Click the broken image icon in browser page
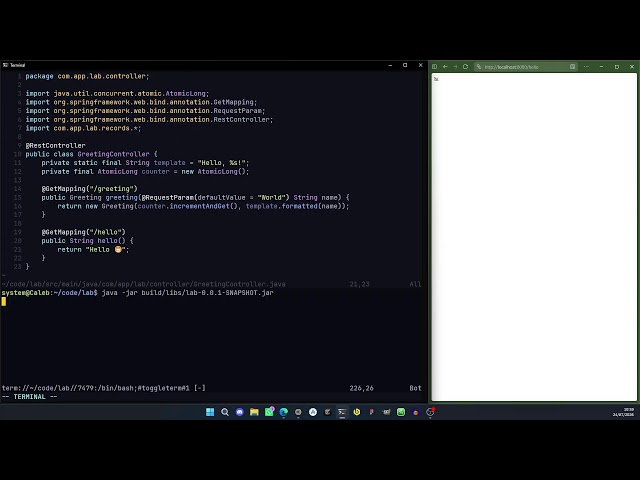 (436, 79)
